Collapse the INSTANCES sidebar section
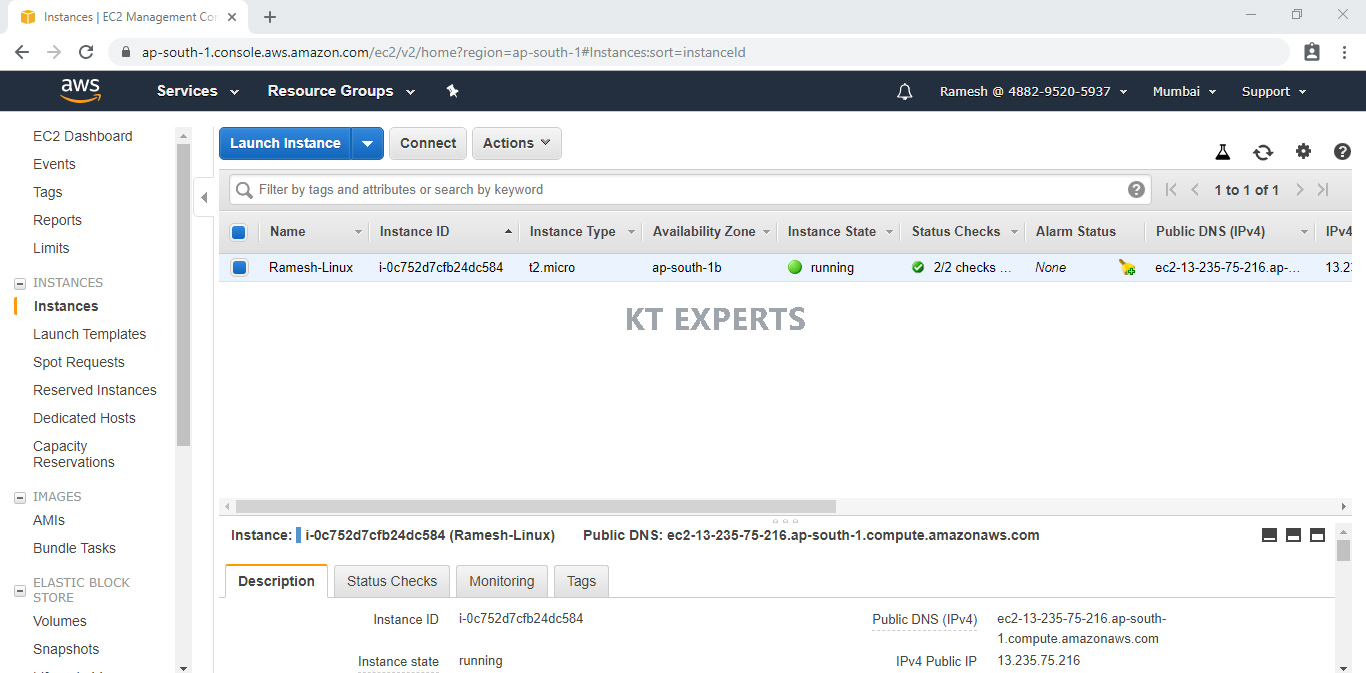Screen dimensions: 1366x673 20,283
